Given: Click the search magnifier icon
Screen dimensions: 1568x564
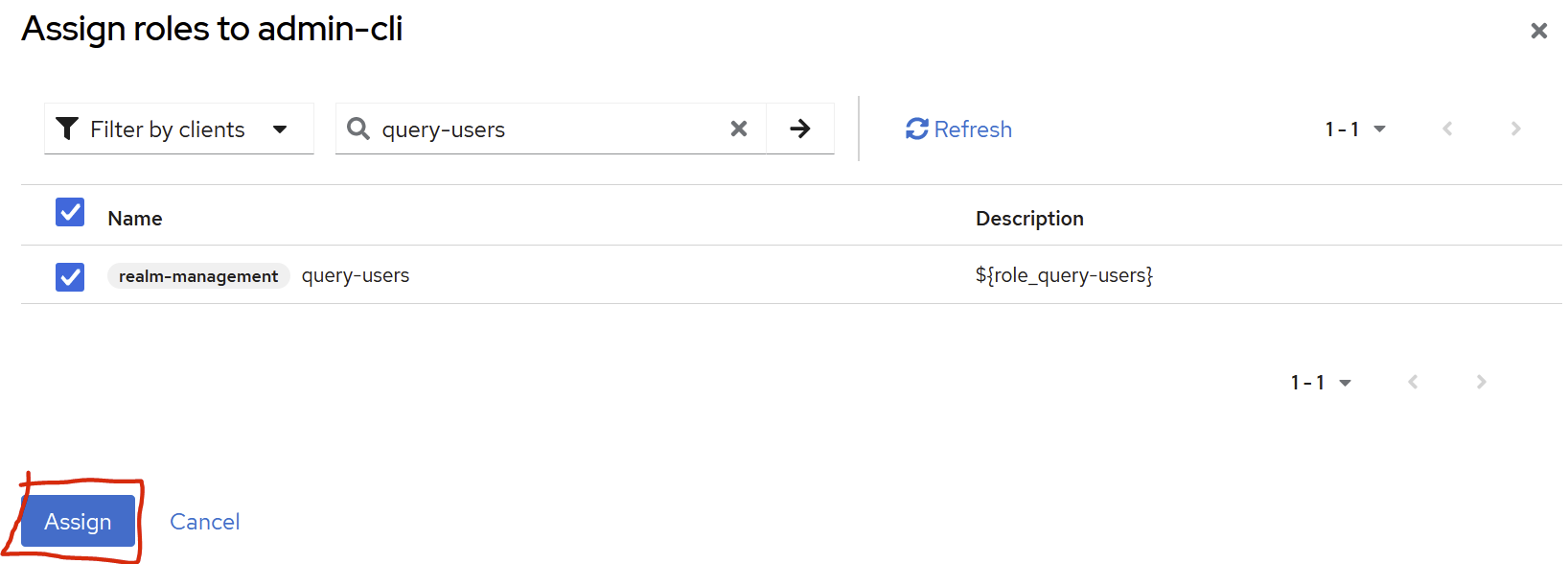Looking at the screenshot, I should click(x=358, y=129).
